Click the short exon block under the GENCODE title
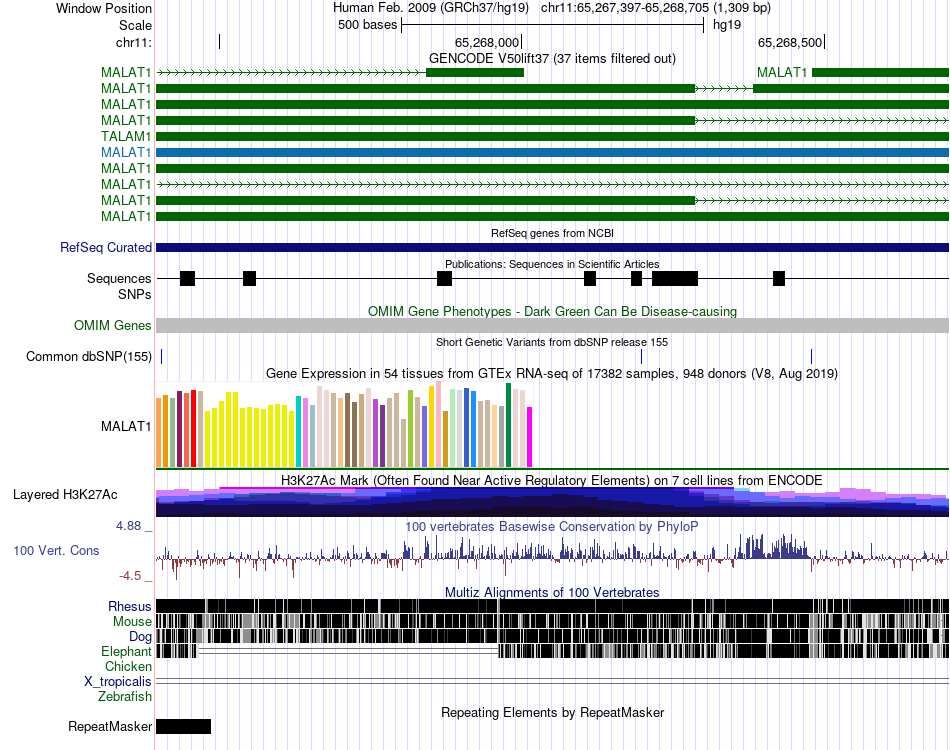950x750 pixels. (475, 73)
